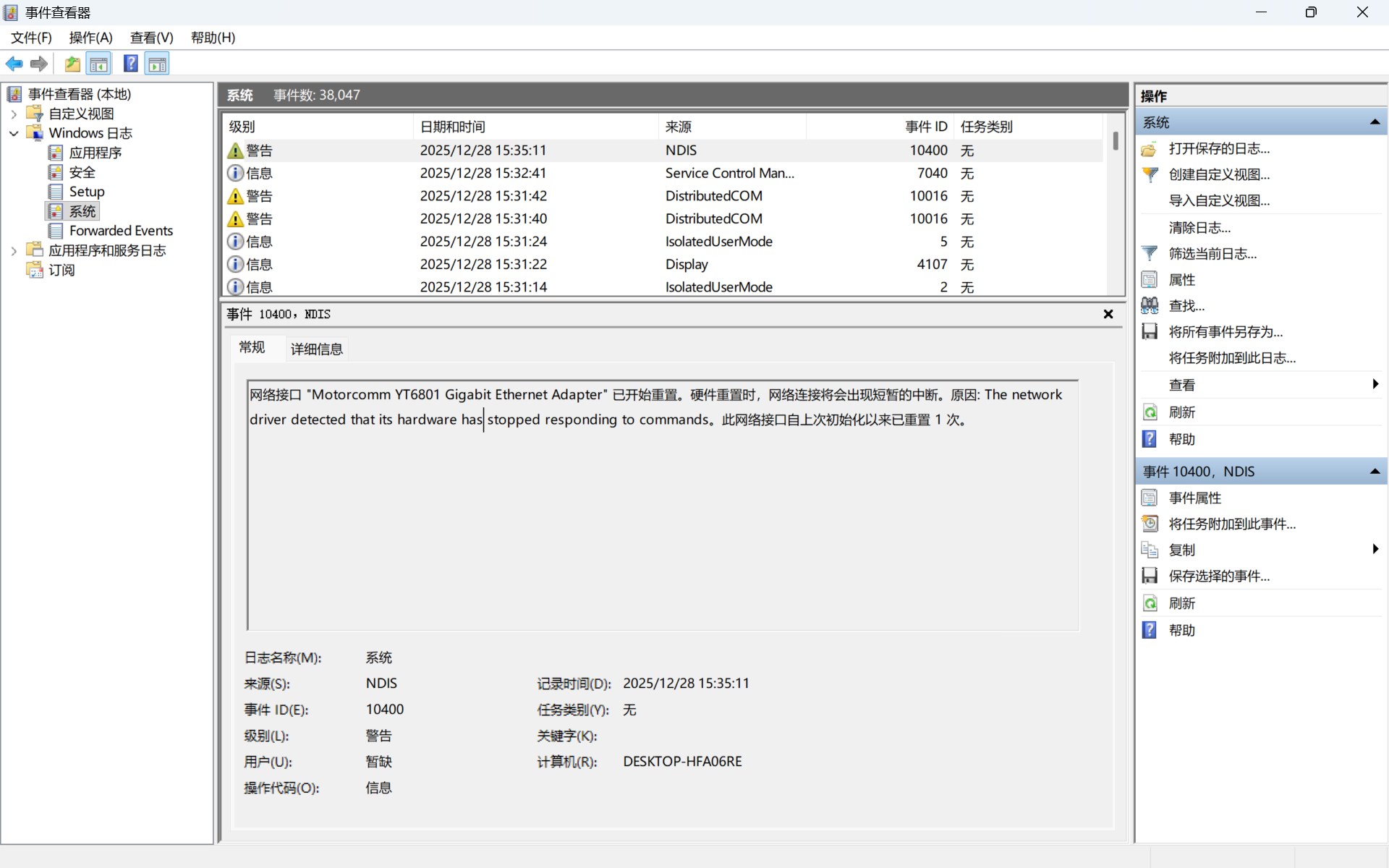Close the event preview pane
1389x868 pixels.
point(1108,314)
